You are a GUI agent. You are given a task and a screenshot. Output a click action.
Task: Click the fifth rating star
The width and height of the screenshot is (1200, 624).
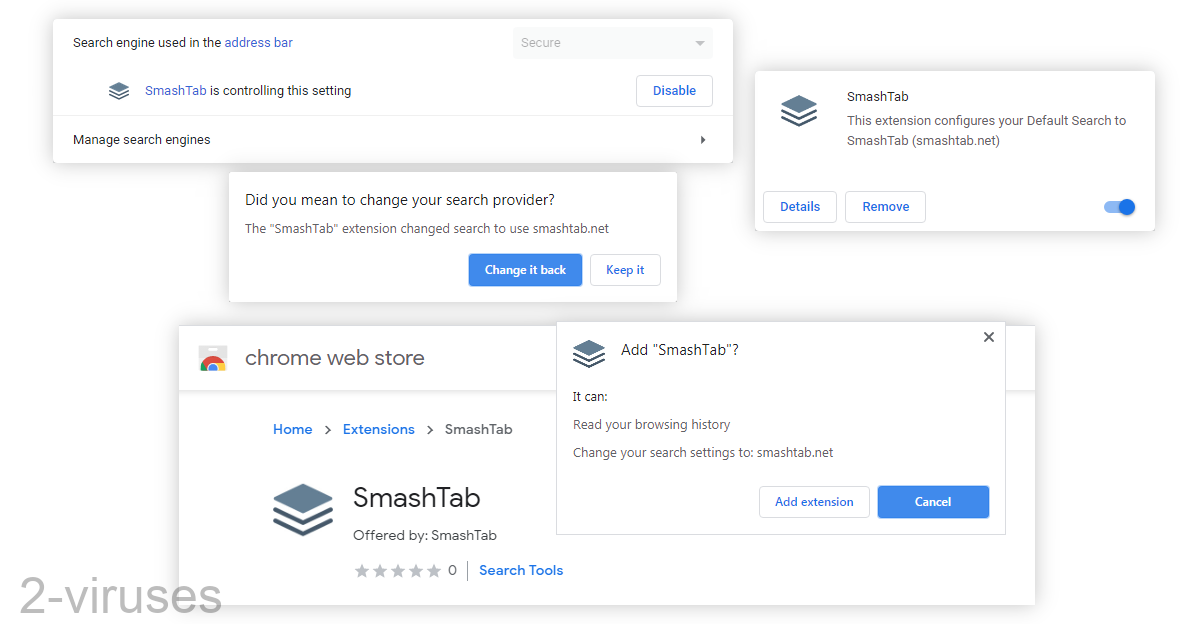(433, 570)
